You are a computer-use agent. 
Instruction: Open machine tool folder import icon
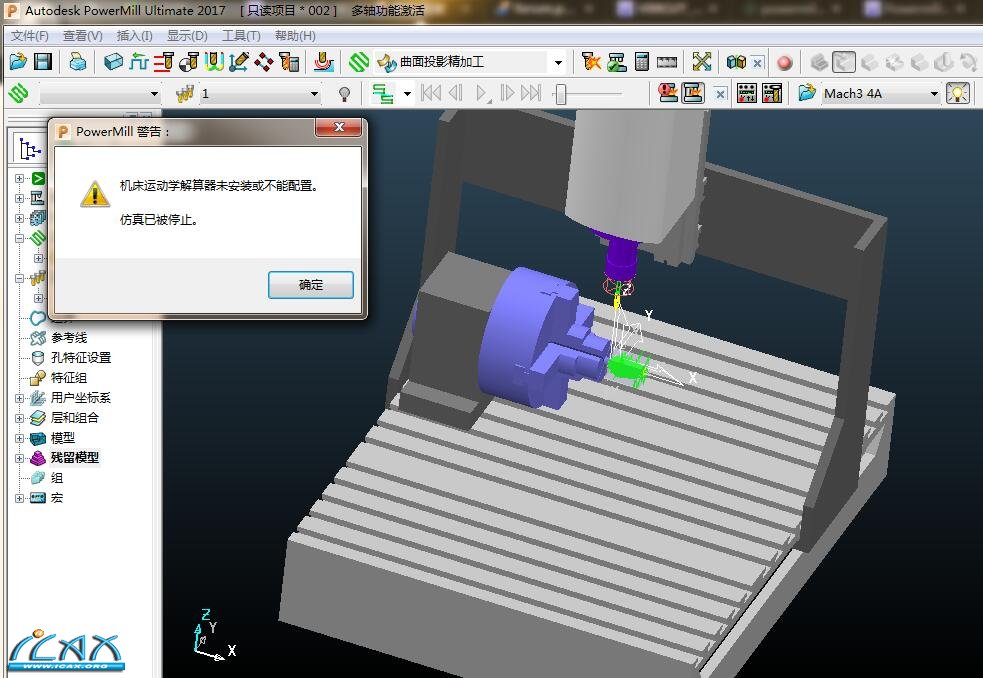pyautogui.click(x=807, y=93)
